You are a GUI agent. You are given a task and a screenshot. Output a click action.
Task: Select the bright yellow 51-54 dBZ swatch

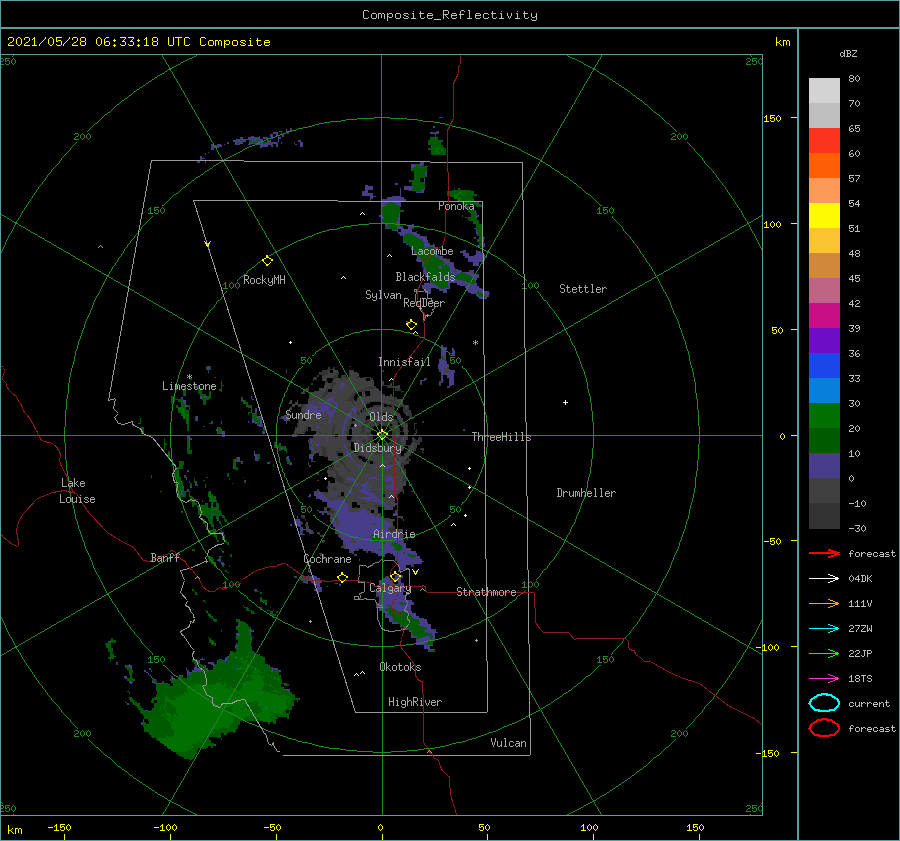tap(824, 216)
